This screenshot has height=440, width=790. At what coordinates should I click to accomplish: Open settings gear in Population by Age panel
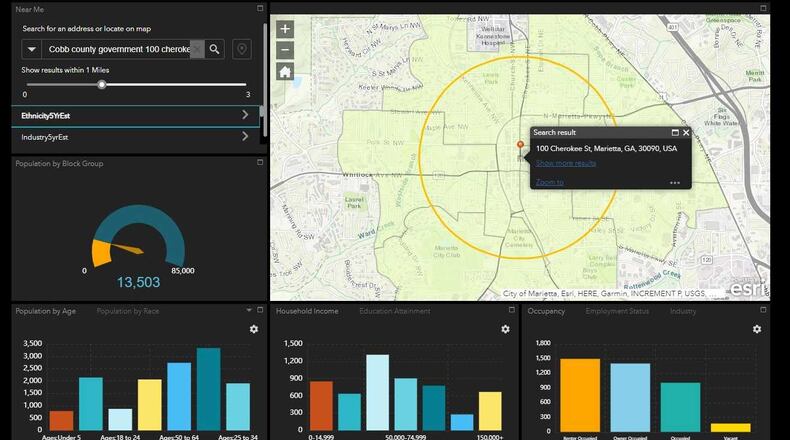(254, 329)
